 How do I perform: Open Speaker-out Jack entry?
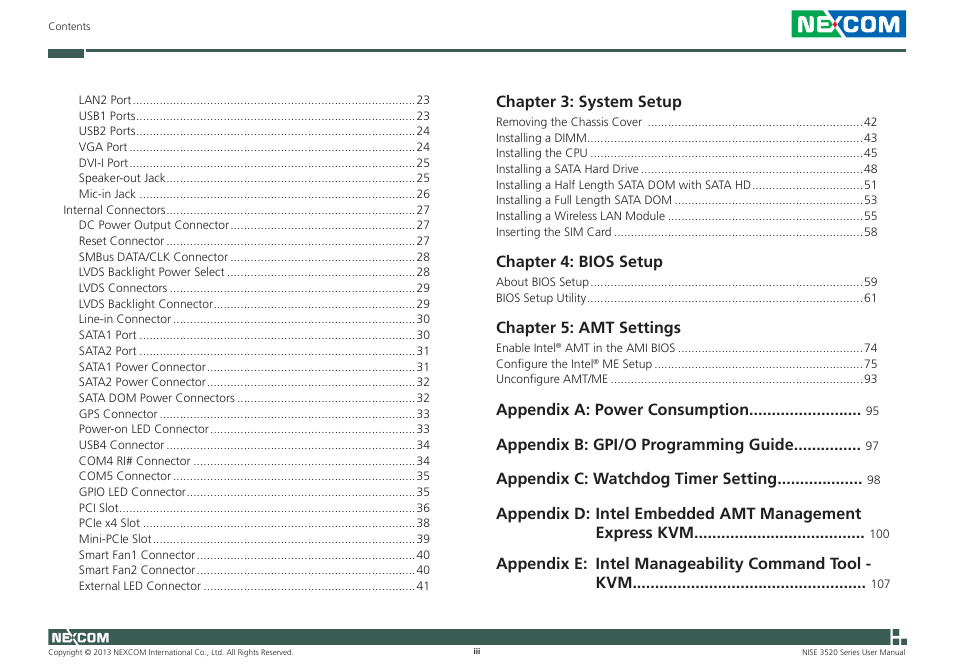point(254,178)
